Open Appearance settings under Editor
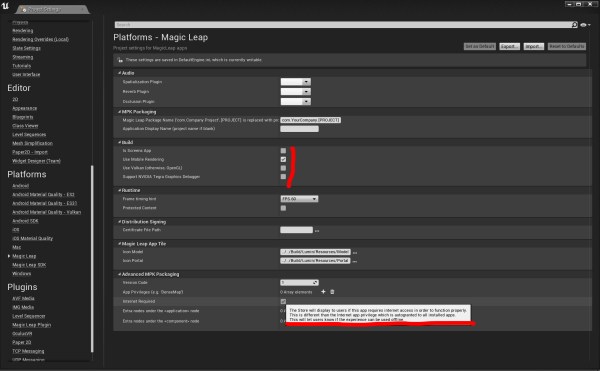The image size is (600, 371). click(24, 108)
